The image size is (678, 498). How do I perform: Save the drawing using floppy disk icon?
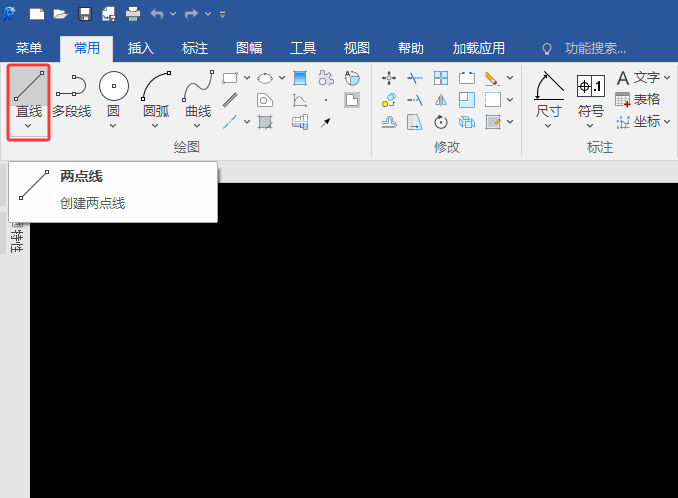(x=85, y=14)
